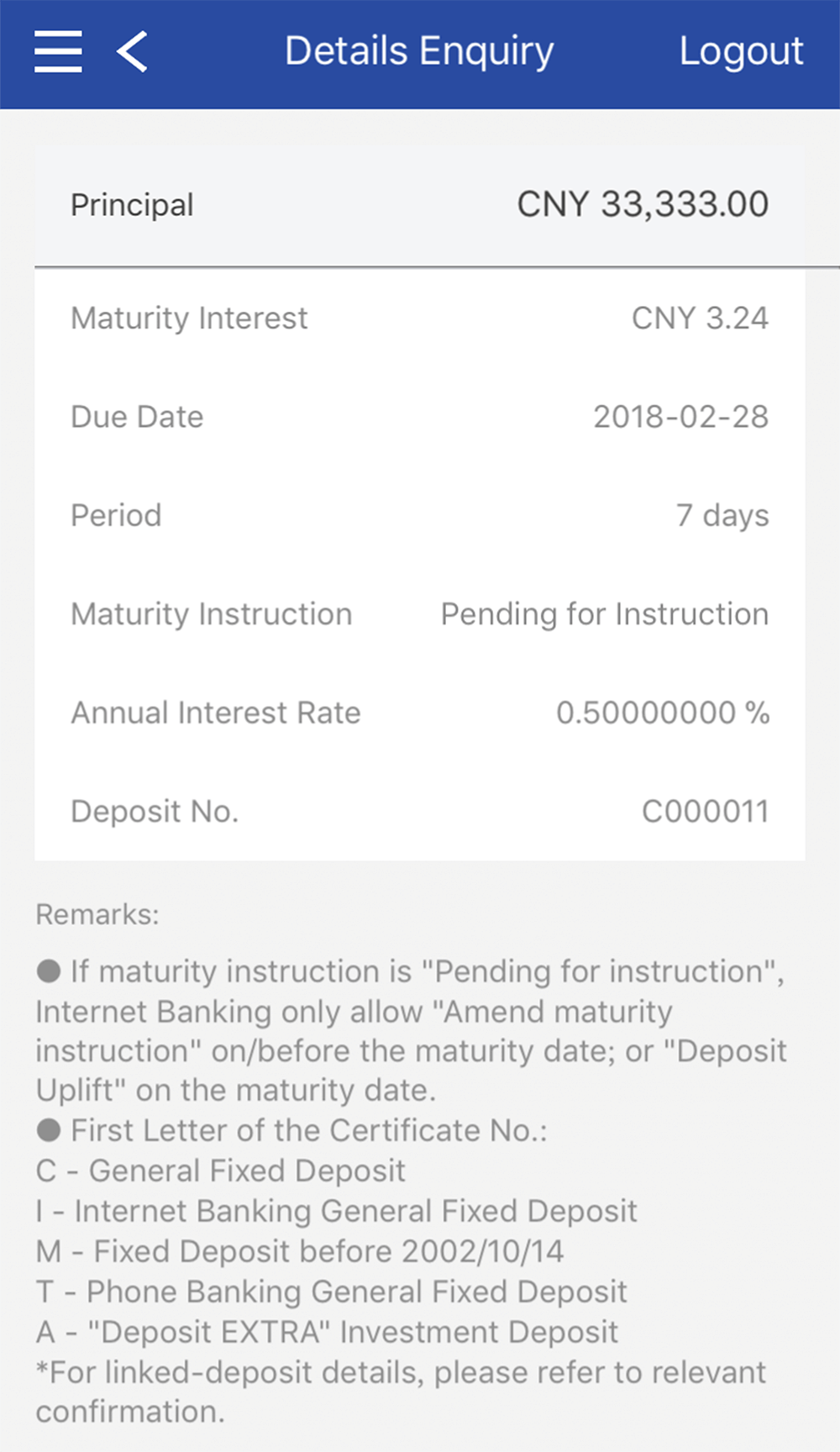This screenshot has height=1452, width=840.
Task: Open the hamburger menu
Action: click(x=58, y=51)
